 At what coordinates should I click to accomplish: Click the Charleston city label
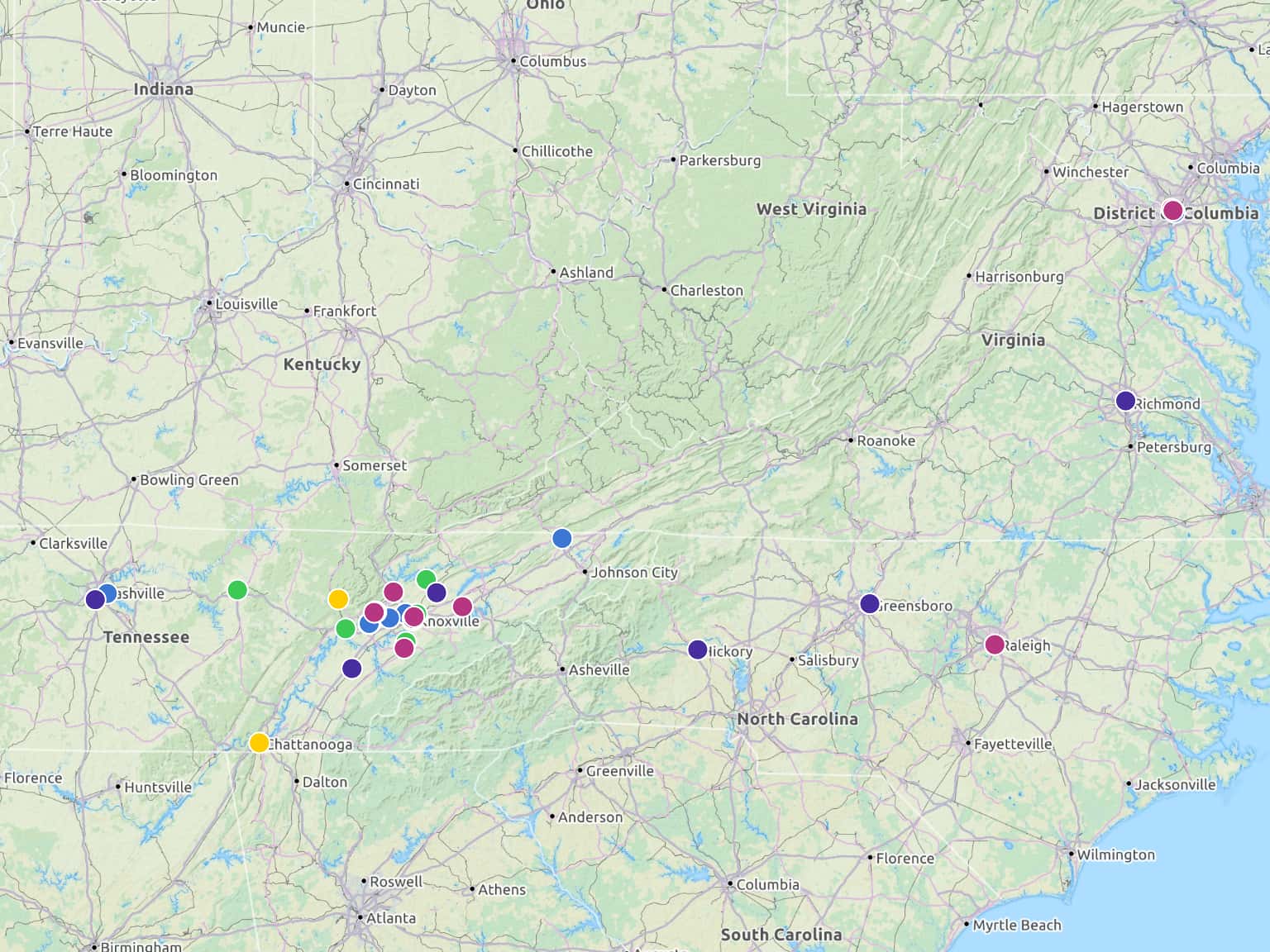pos(706,290)
